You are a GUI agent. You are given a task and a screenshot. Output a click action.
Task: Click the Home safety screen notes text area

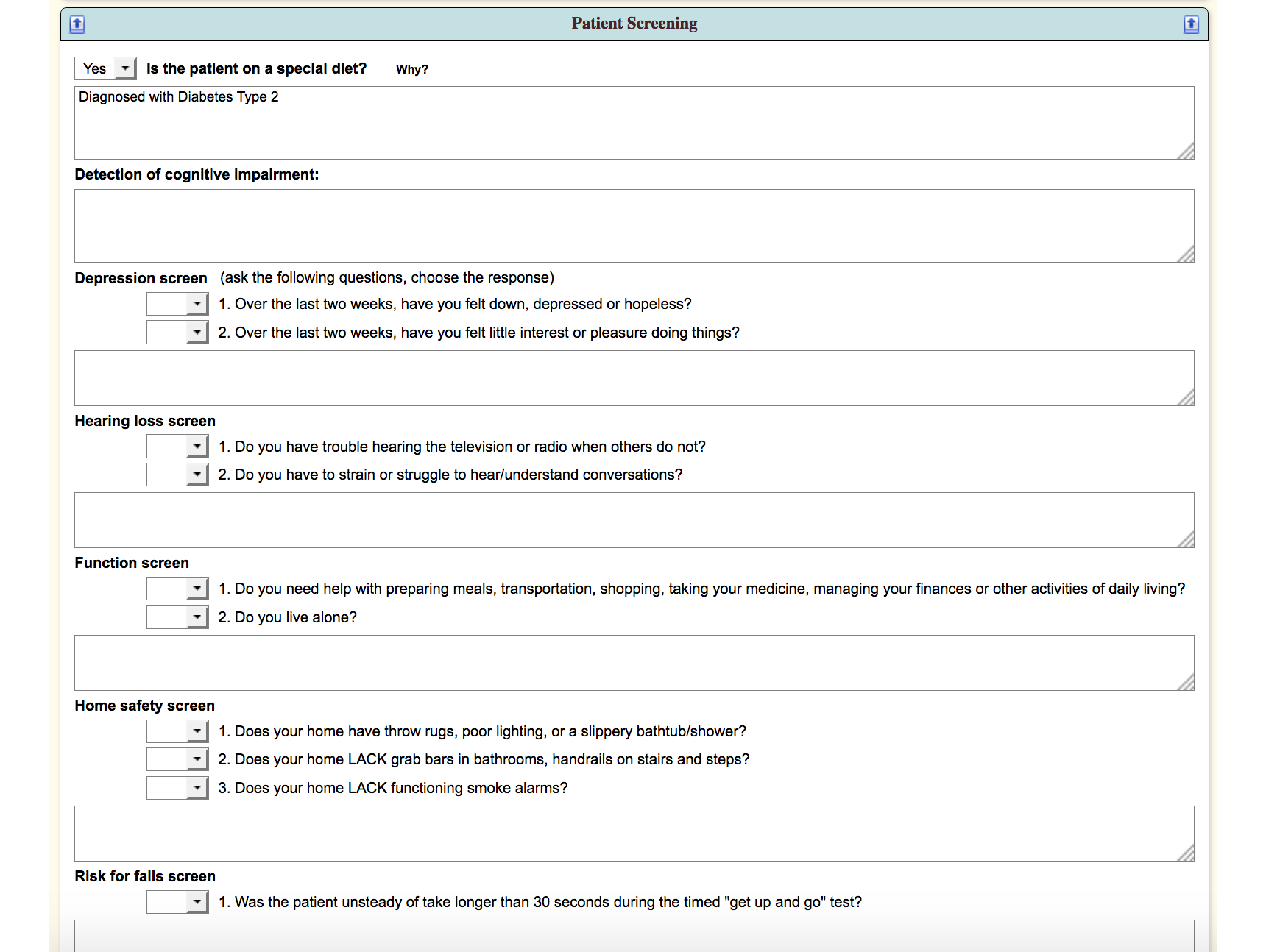[634, 834]
